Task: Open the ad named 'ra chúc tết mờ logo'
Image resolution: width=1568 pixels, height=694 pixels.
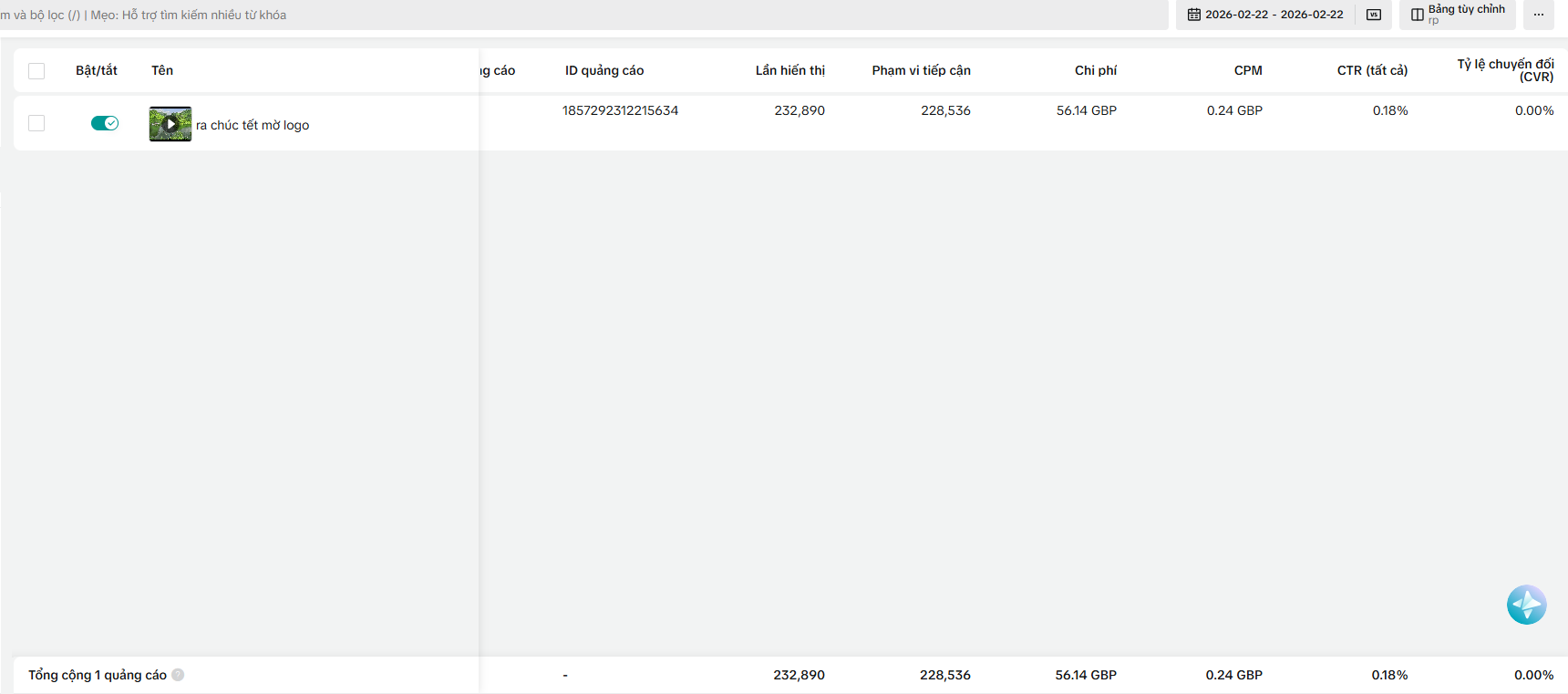Action: pos(253,125)
